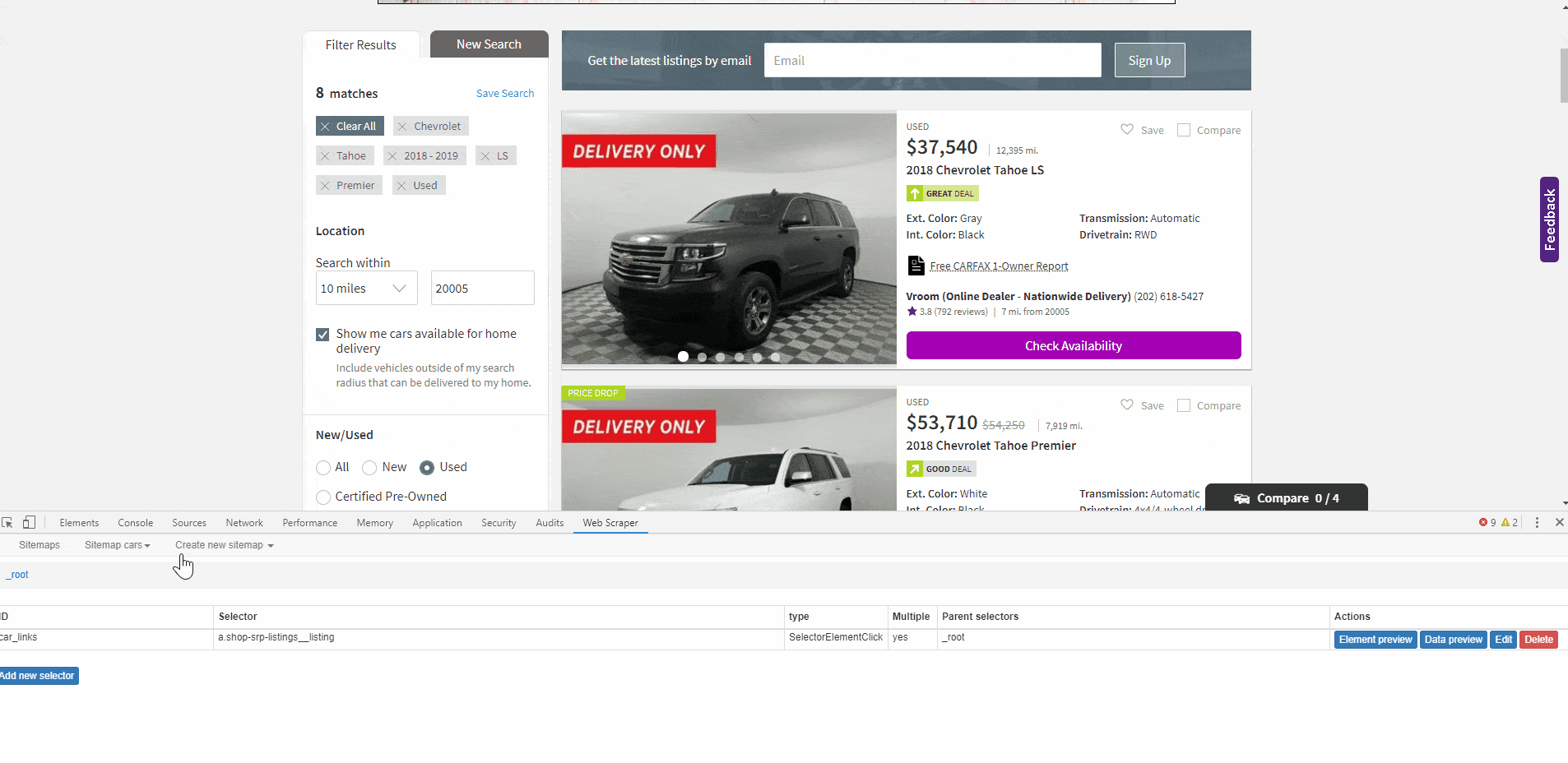Click the 20005 zip code field
The image size is (1568, 763).
pos(482,288)
